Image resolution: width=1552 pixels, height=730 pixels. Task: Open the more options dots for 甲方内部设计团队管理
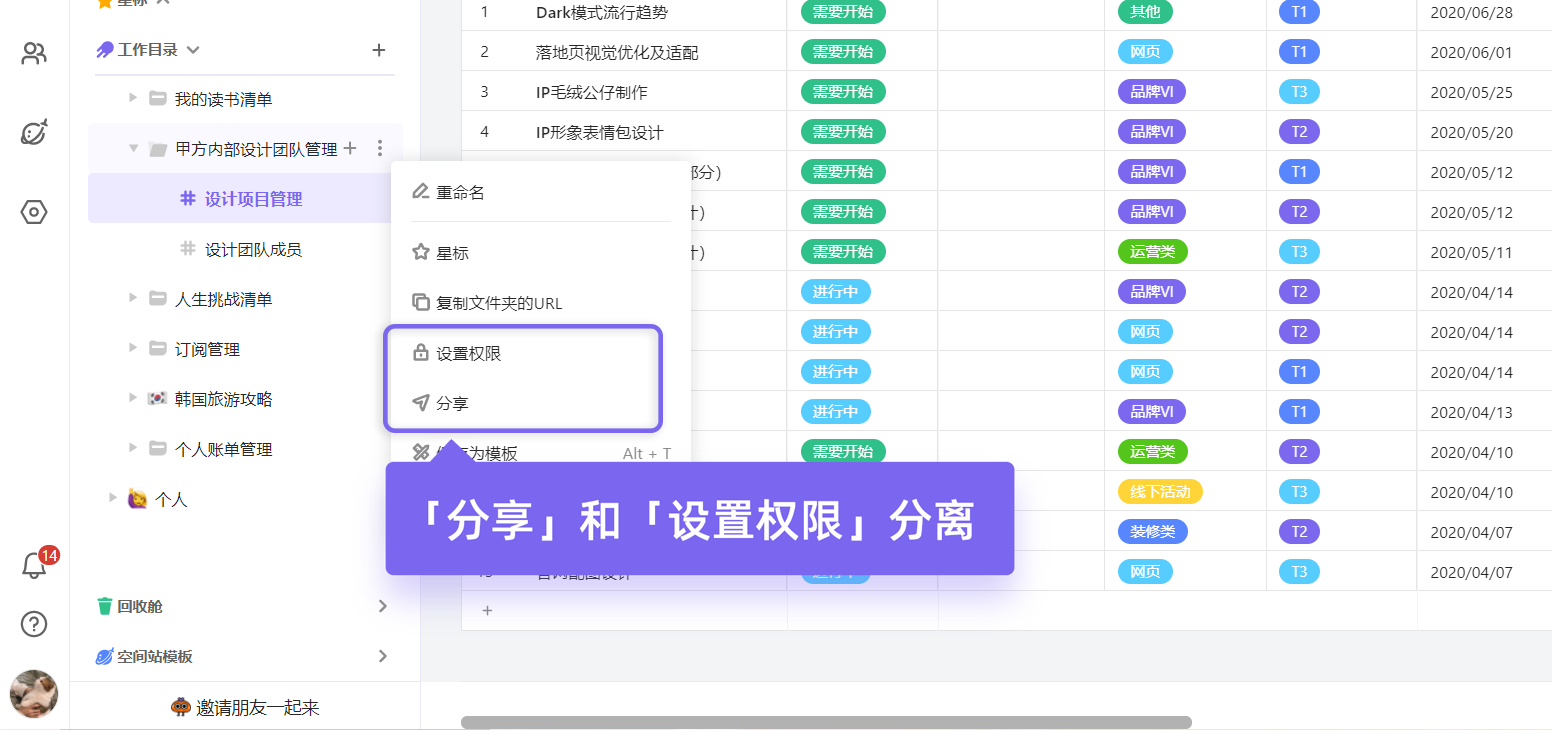[x=380, y=149]
